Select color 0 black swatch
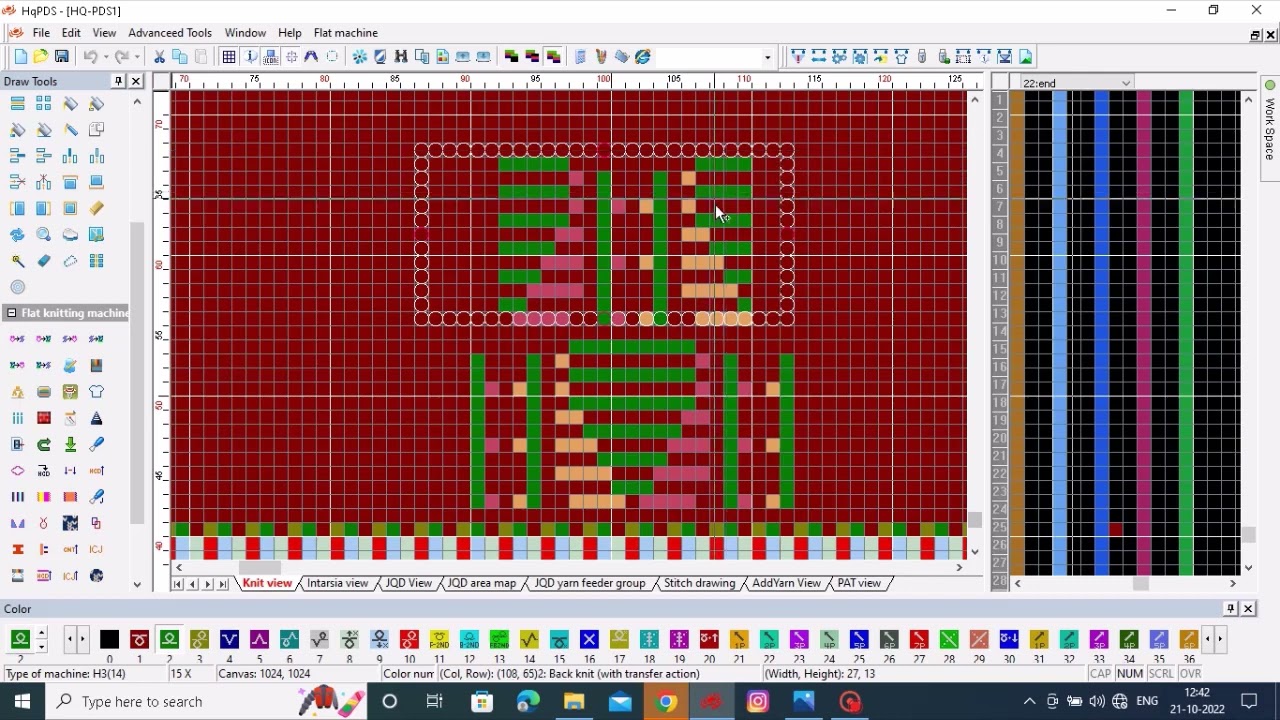The height and width of the screenshot is (720, 1280). [x=110, y=640]
